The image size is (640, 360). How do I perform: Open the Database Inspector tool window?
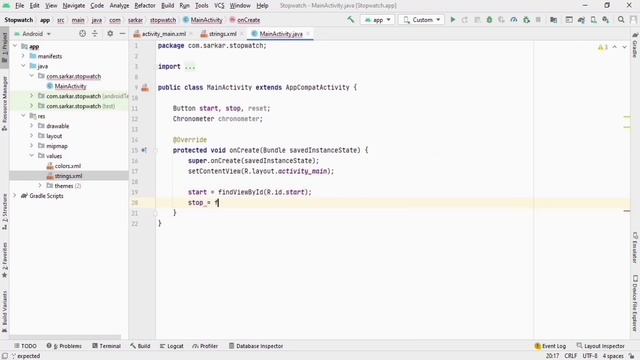(x=256, y=346)
